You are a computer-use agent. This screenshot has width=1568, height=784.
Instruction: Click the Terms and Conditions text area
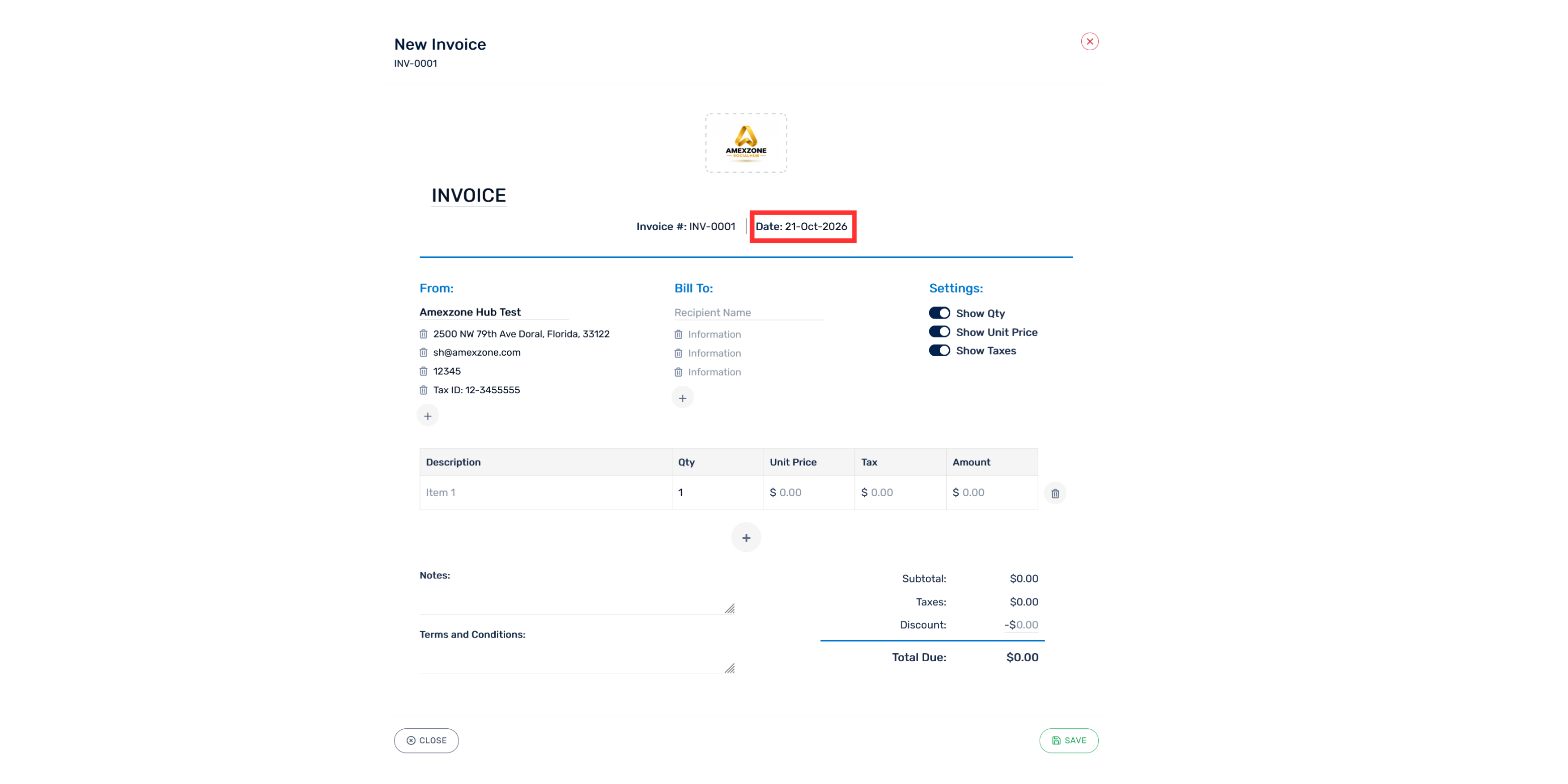(577, 659)
